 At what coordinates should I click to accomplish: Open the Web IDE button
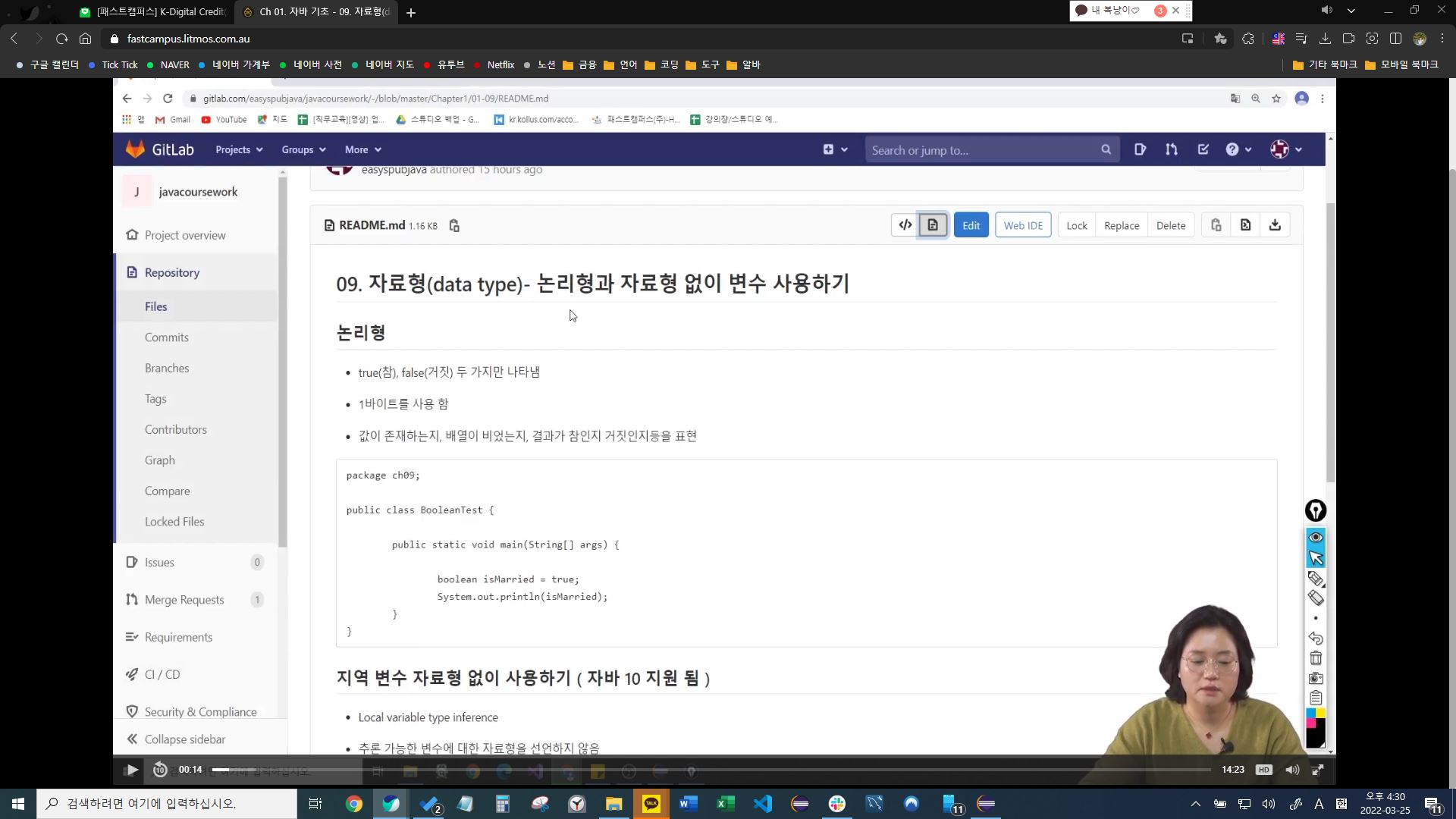pos(1023,225)
